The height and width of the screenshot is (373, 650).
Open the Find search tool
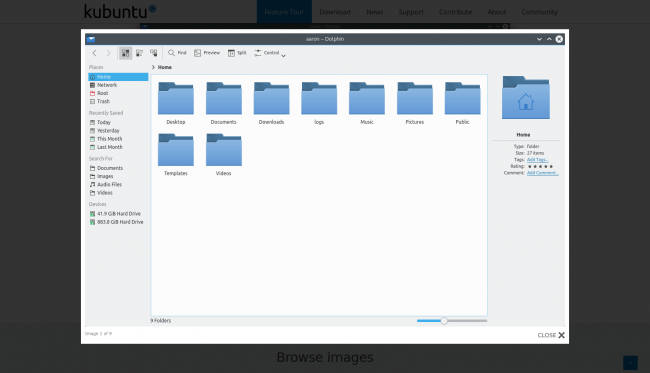point(177,53)
